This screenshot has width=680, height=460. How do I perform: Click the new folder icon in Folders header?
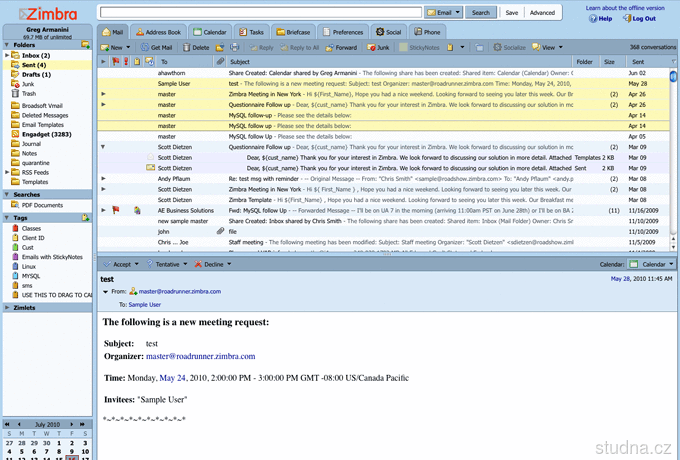coord(85,46)
